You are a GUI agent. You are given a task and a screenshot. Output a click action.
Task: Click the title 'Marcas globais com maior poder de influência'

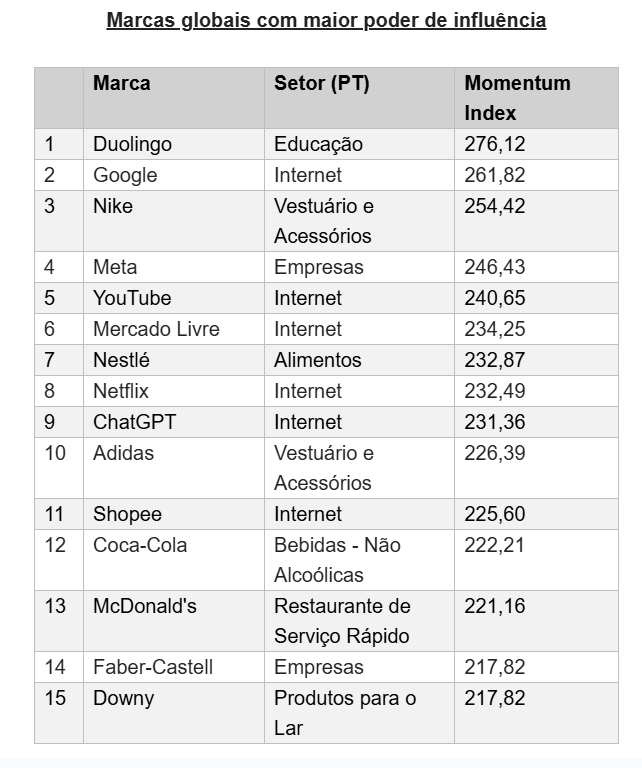point(326,20)
